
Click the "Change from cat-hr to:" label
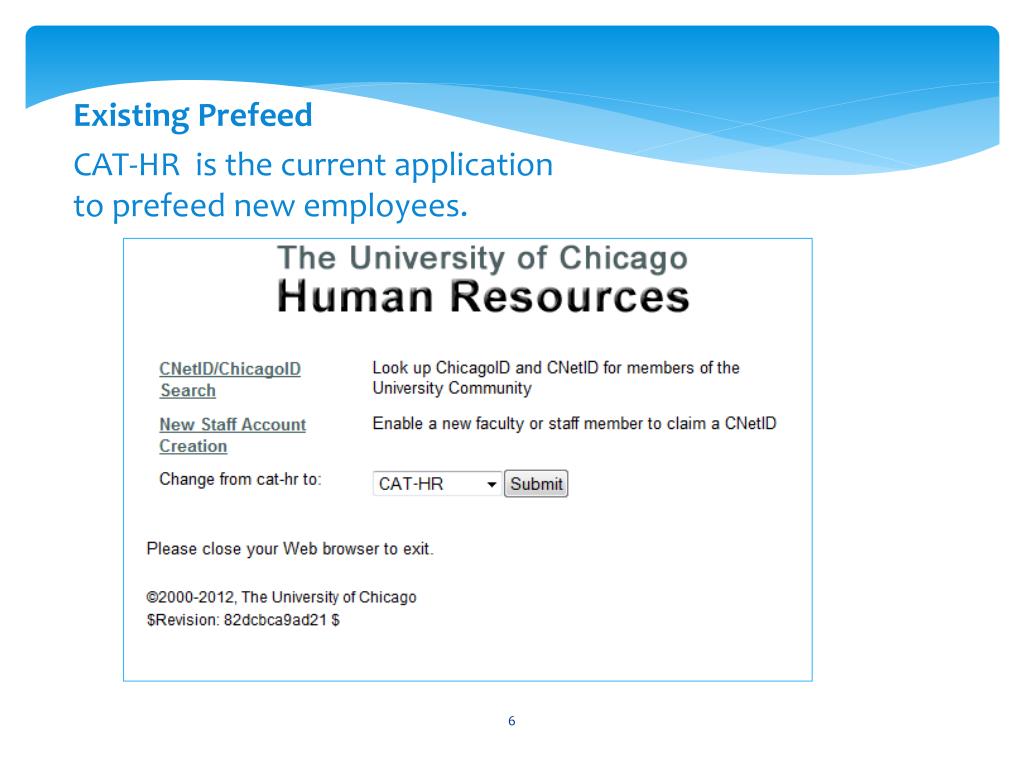pyautogui.click(x=240, y=479)
